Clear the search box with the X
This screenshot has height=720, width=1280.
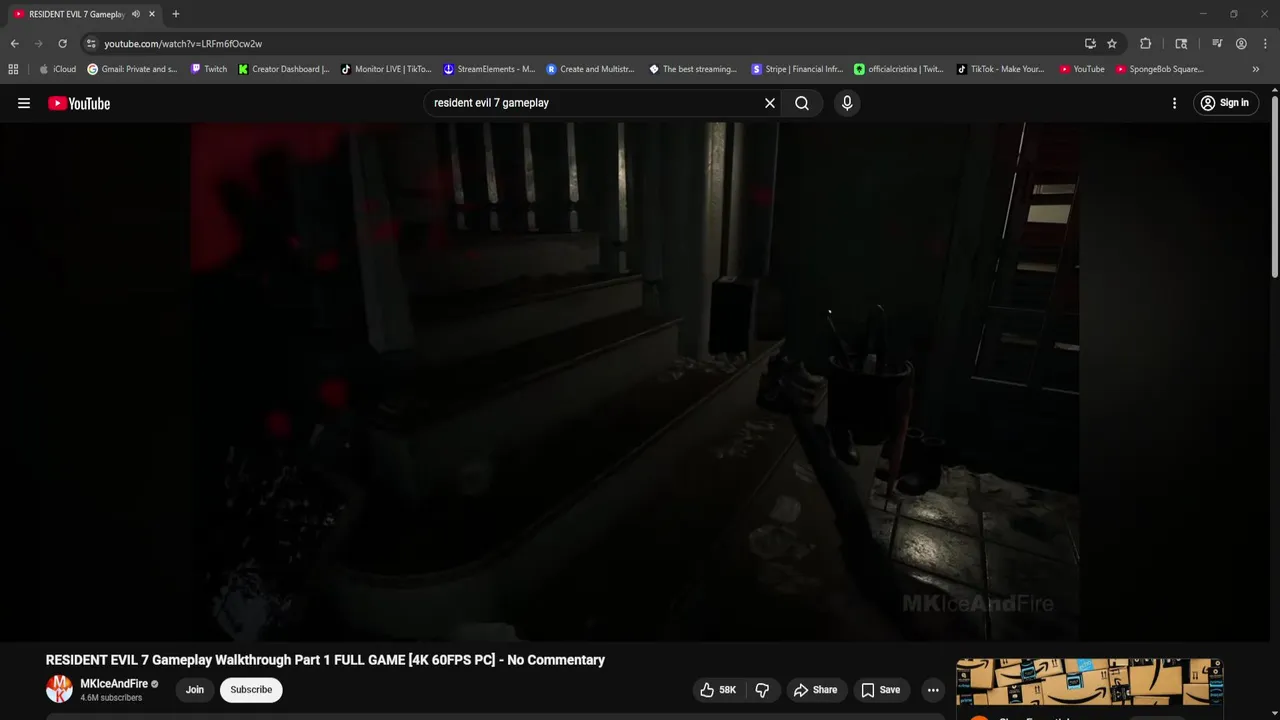[x=770, y=103]
